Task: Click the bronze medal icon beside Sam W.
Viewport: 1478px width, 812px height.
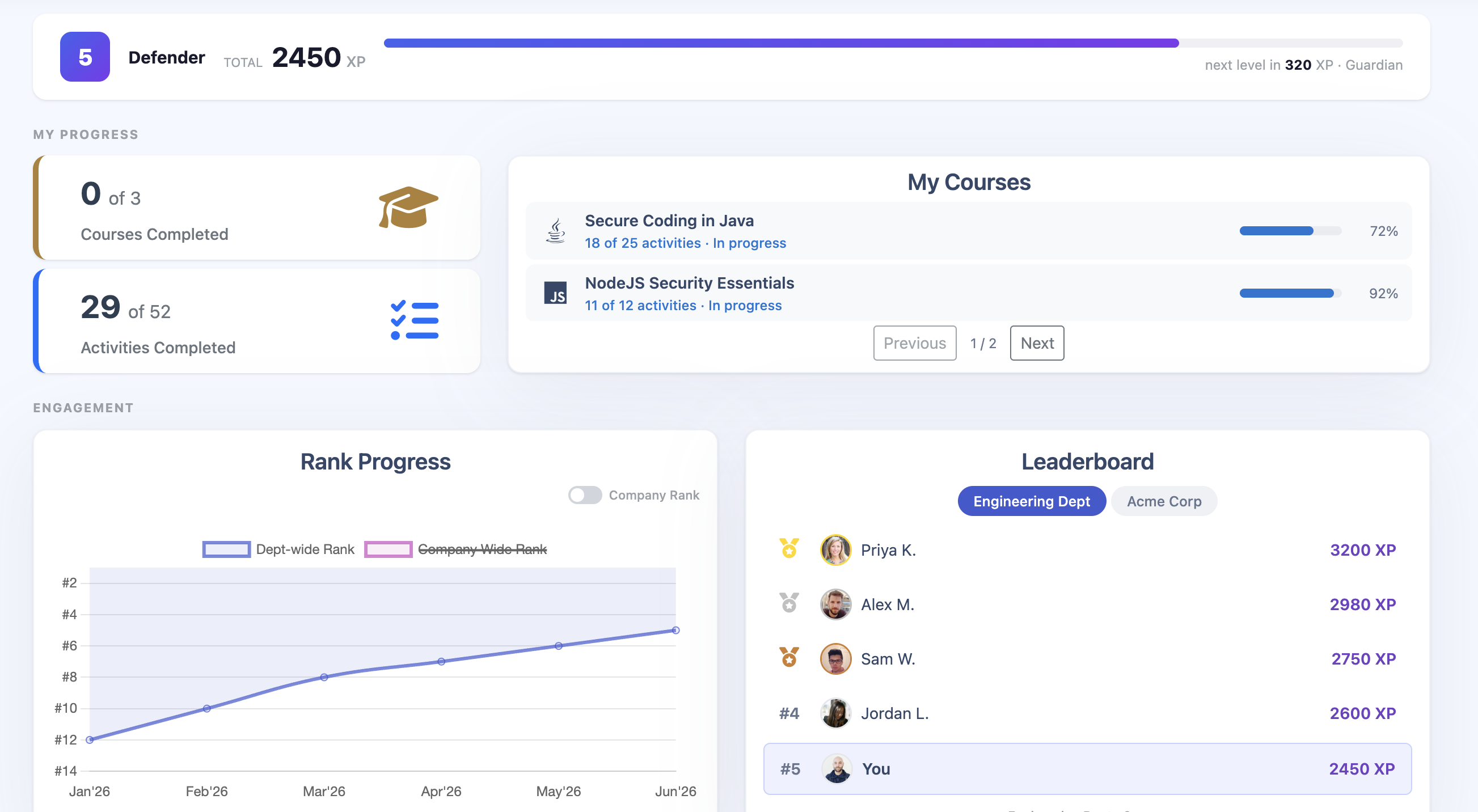Action: (x=789, y=657)
